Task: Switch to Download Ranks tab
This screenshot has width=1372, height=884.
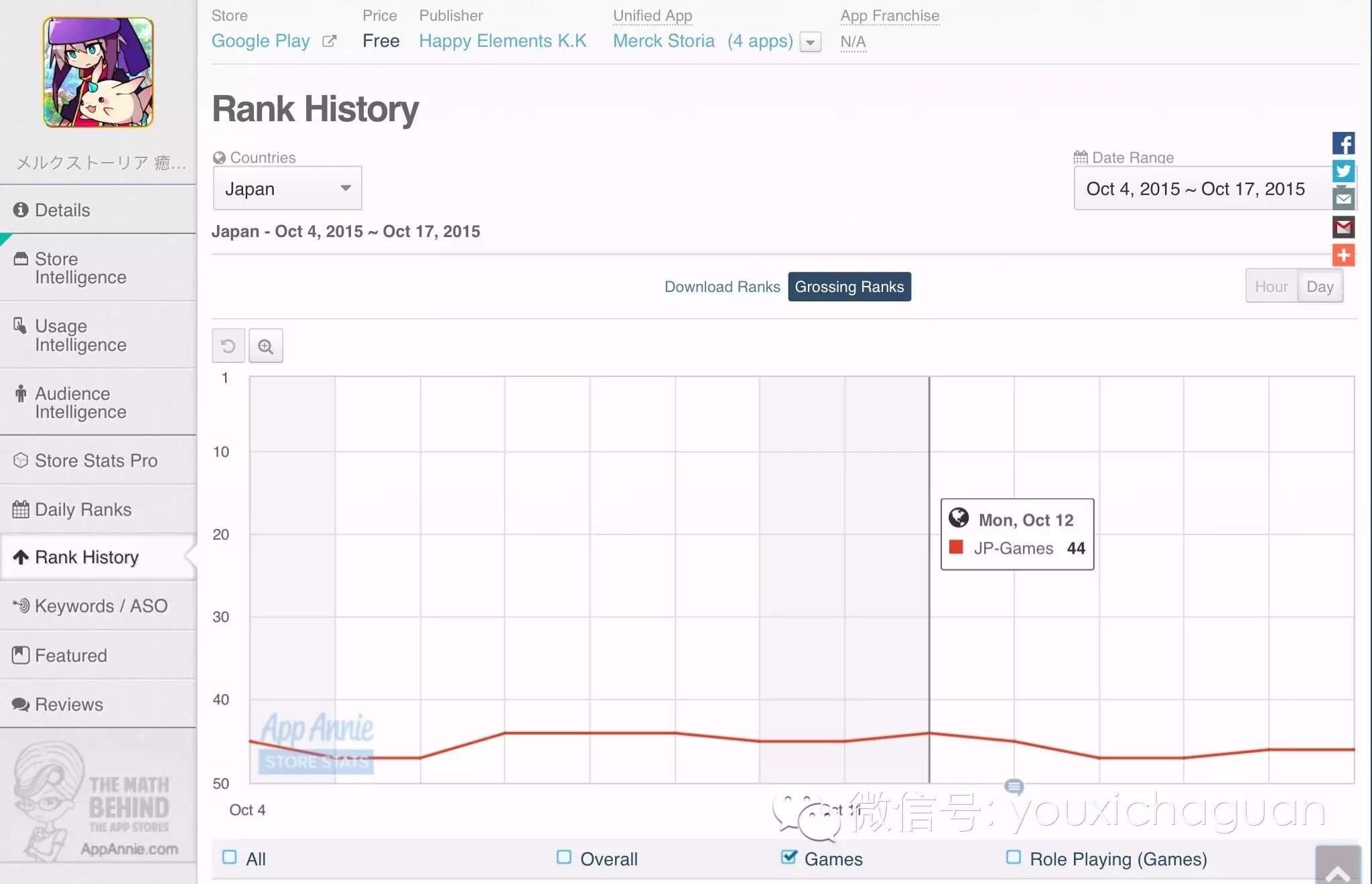Action: (722, 287)
